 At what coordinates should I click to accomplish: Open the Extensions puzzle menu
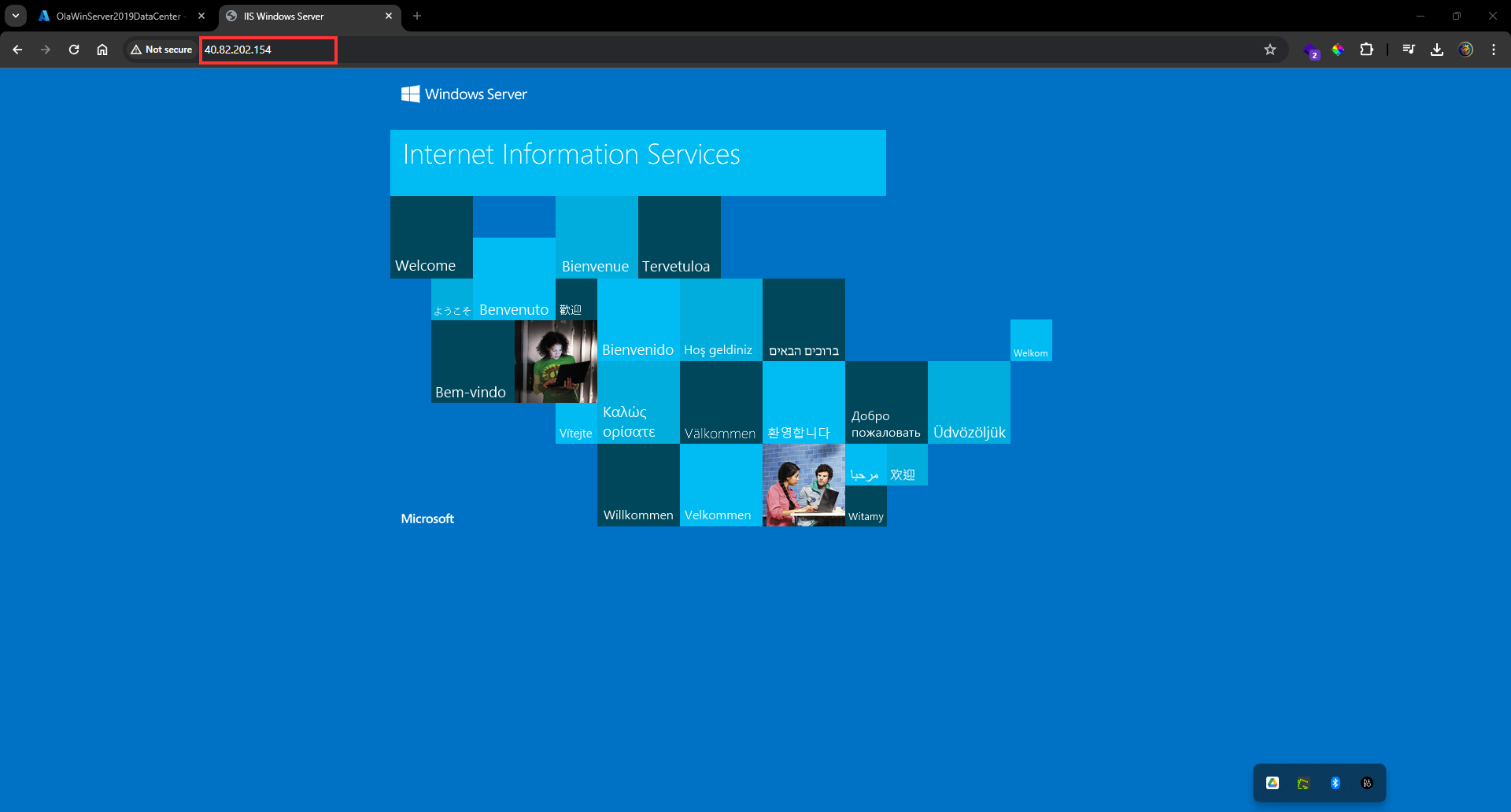1367,50
